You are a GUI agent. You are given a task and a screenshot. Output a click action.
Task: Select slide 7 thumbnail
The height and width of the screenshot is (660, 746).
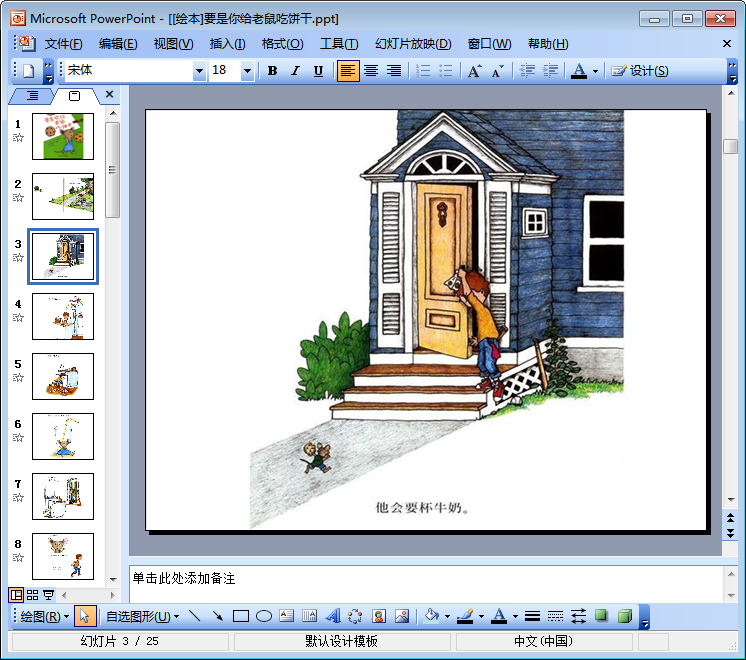[x=63, y=496]
